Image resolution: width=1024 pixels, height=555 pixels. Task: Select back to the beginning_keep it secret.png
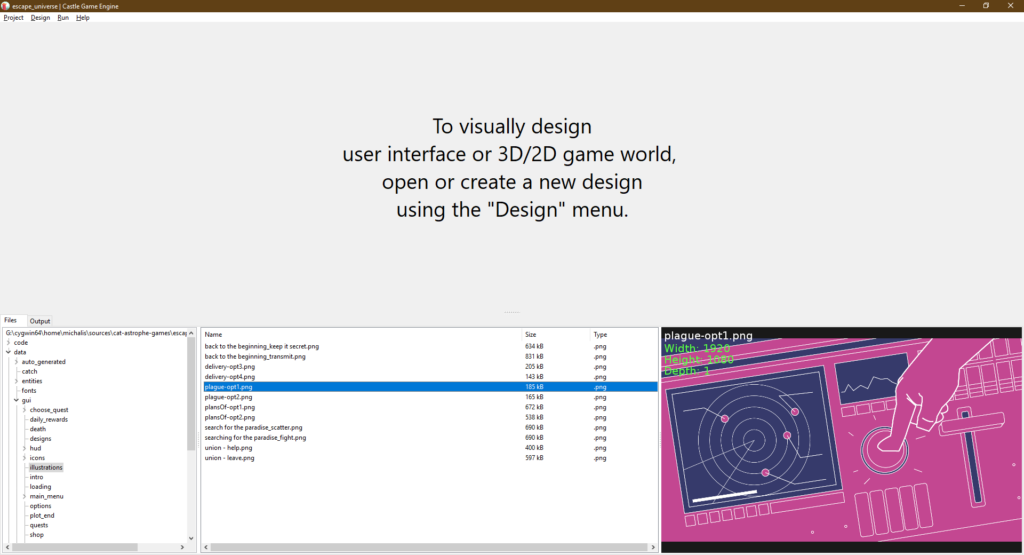(261, 347)
